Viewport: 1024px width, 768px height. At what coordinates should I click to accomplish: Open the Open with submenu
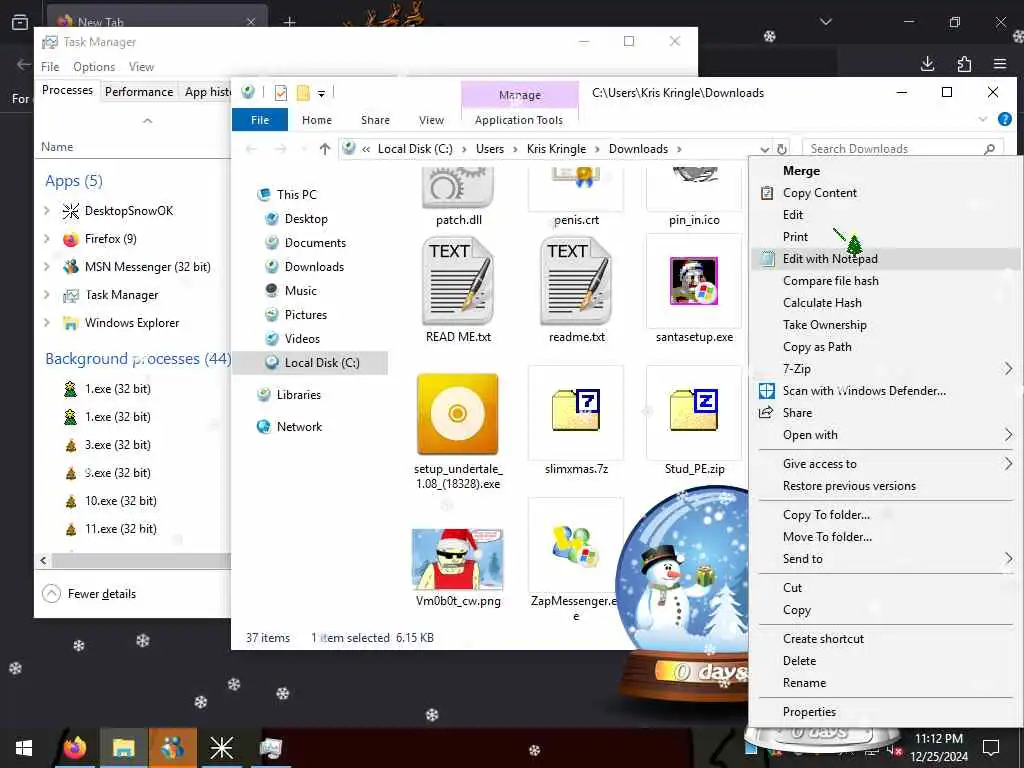coord(885,434)
